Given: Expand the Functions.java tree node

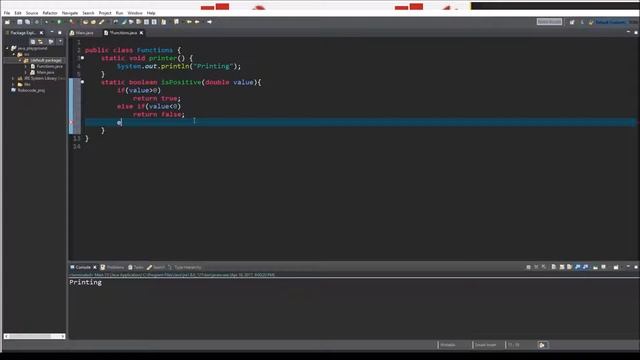Looking at the screenshot, I should coord(26,66).
